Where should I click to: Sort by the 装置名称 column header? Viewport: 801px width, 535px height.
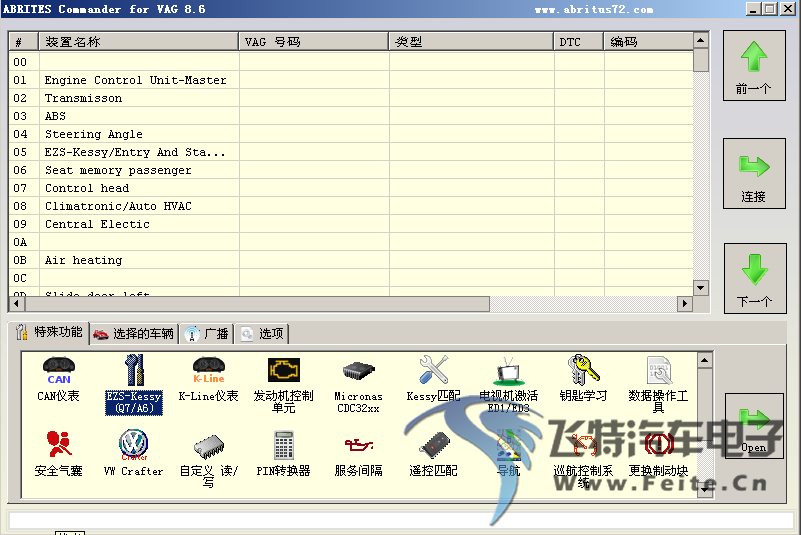(139, 42)
